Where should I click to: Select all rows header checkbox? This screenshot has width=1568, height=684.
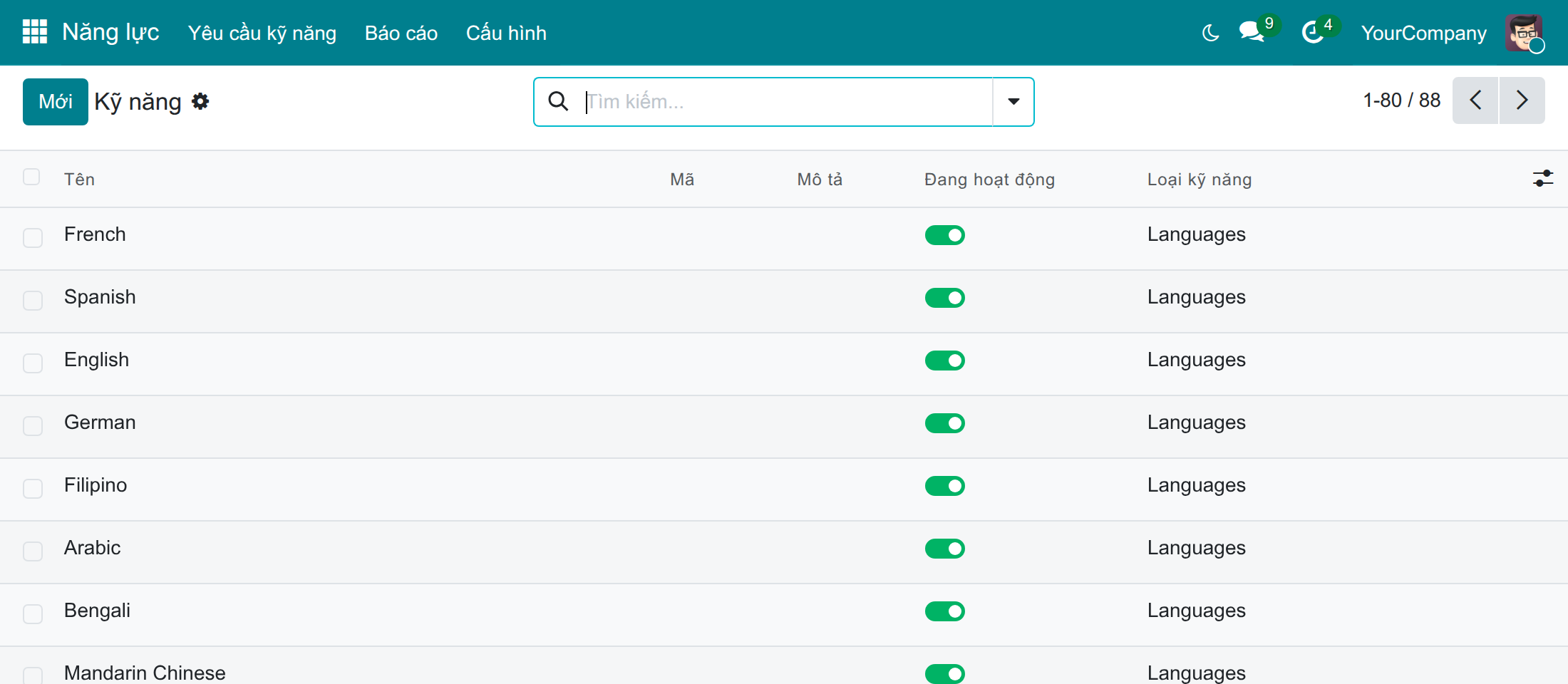click(31, 177)
